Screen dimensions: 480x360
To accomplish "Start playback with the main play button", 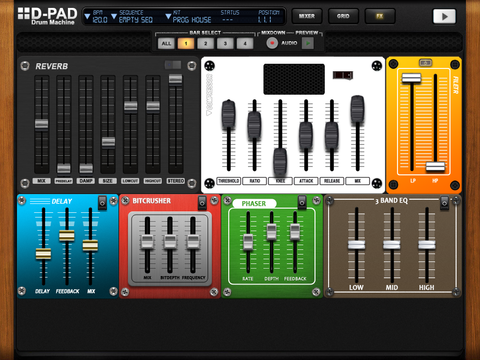I will click(x=444, y=16).
